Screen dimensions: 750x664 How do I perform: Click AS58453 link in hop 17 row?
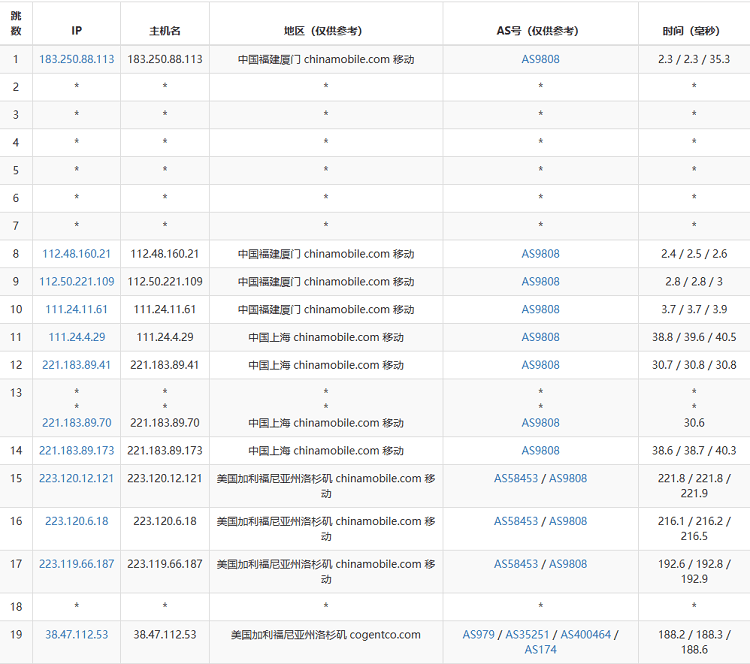(516, 564)
